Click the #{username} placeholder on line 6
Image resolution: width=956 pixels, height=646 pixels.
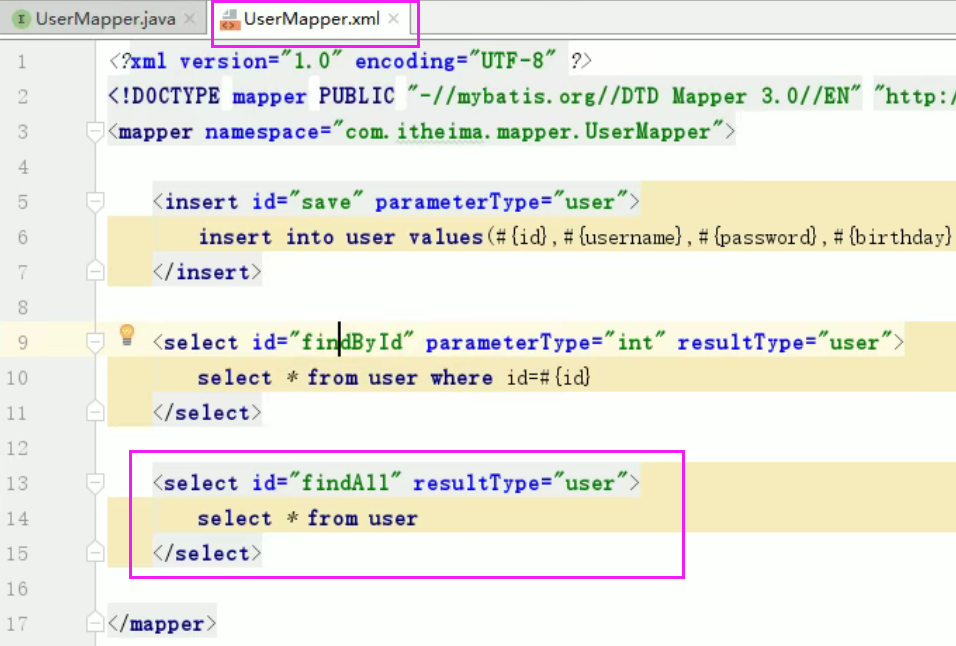pyautogui.click(x=622, y=237)
